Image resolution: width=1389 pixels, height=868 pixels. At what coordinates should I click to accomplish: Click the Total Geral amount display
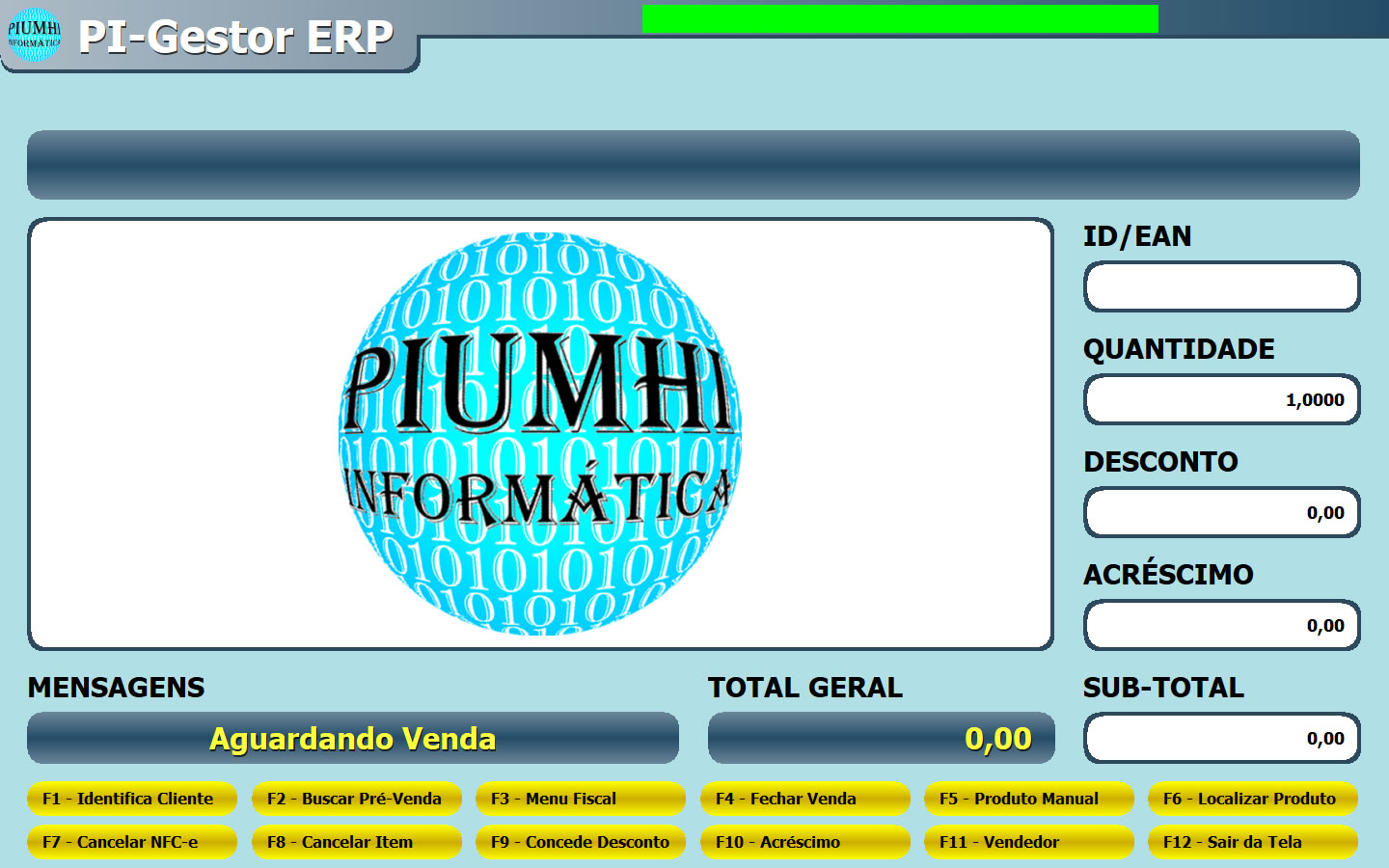click(882, 738)
